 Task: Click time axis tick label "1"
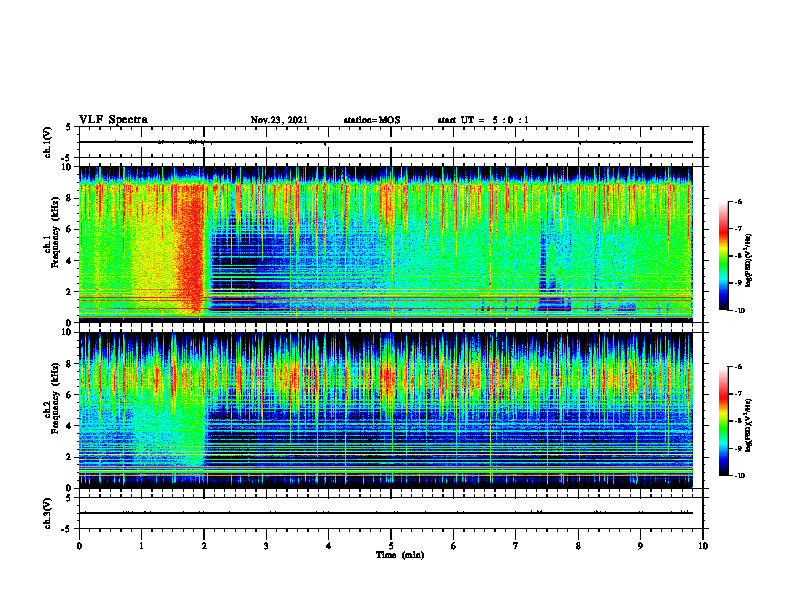[x=141, y=546]
